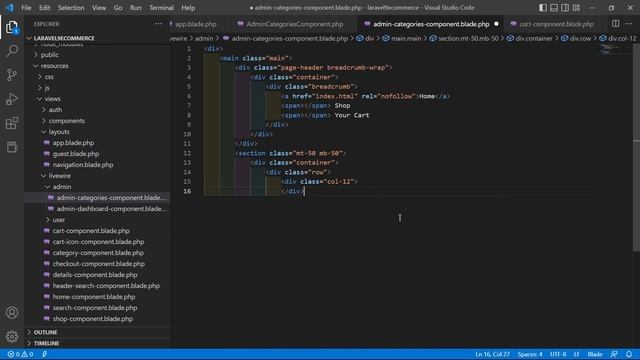This screenshot has width=640, height=360.
Task: Open navigation.blade.php file
Action: point(83,165)
